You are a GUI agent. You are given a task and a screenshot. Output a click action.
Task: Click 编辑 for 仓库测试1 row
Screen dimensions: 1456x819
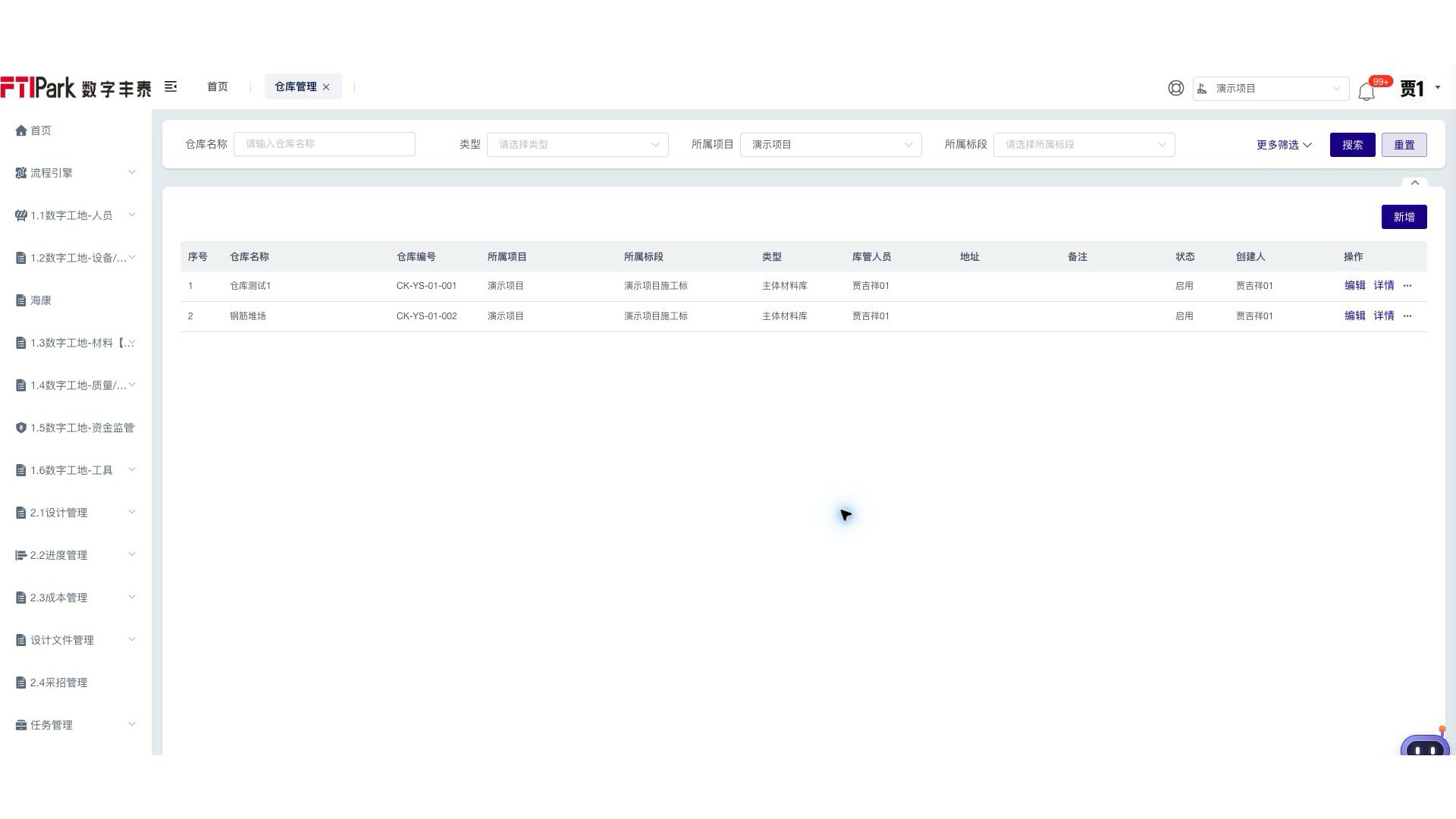pos(1355,286)
